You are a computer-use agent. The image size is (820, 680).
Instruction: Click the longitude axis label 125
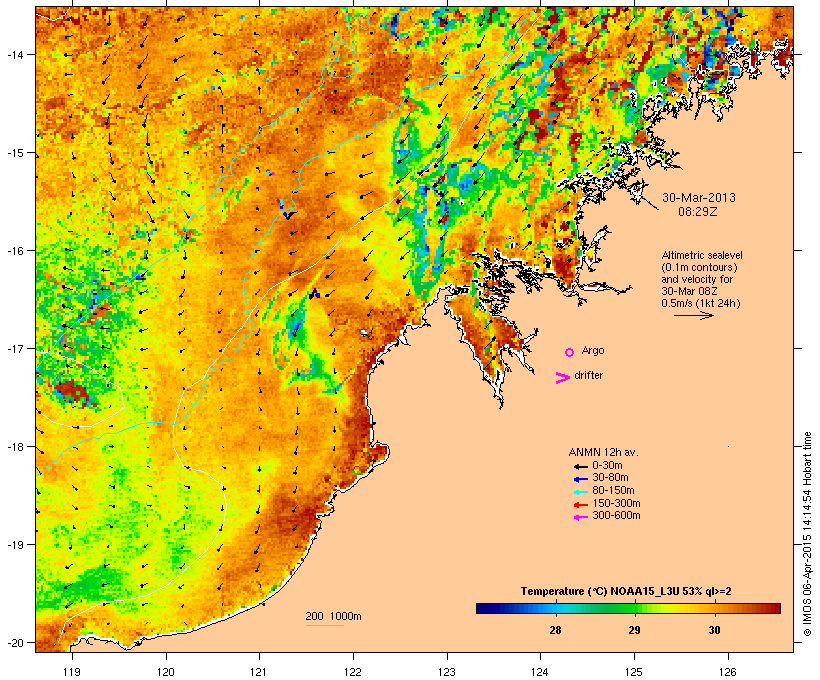(x=634, y=672)
